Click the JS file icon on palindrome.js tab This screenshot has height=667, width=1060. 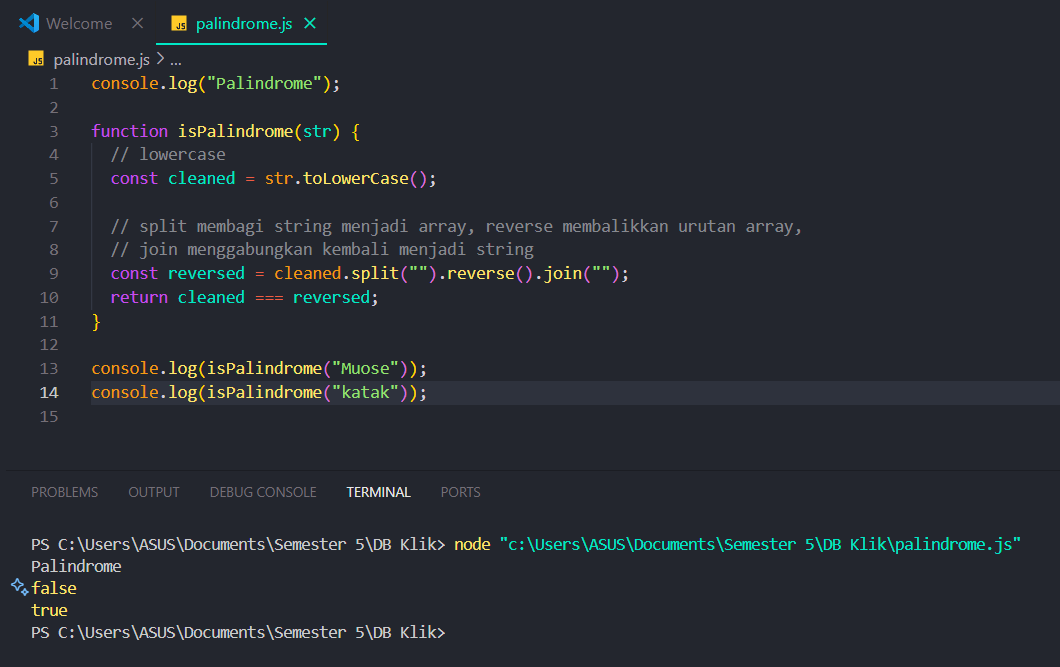point(180,23)
